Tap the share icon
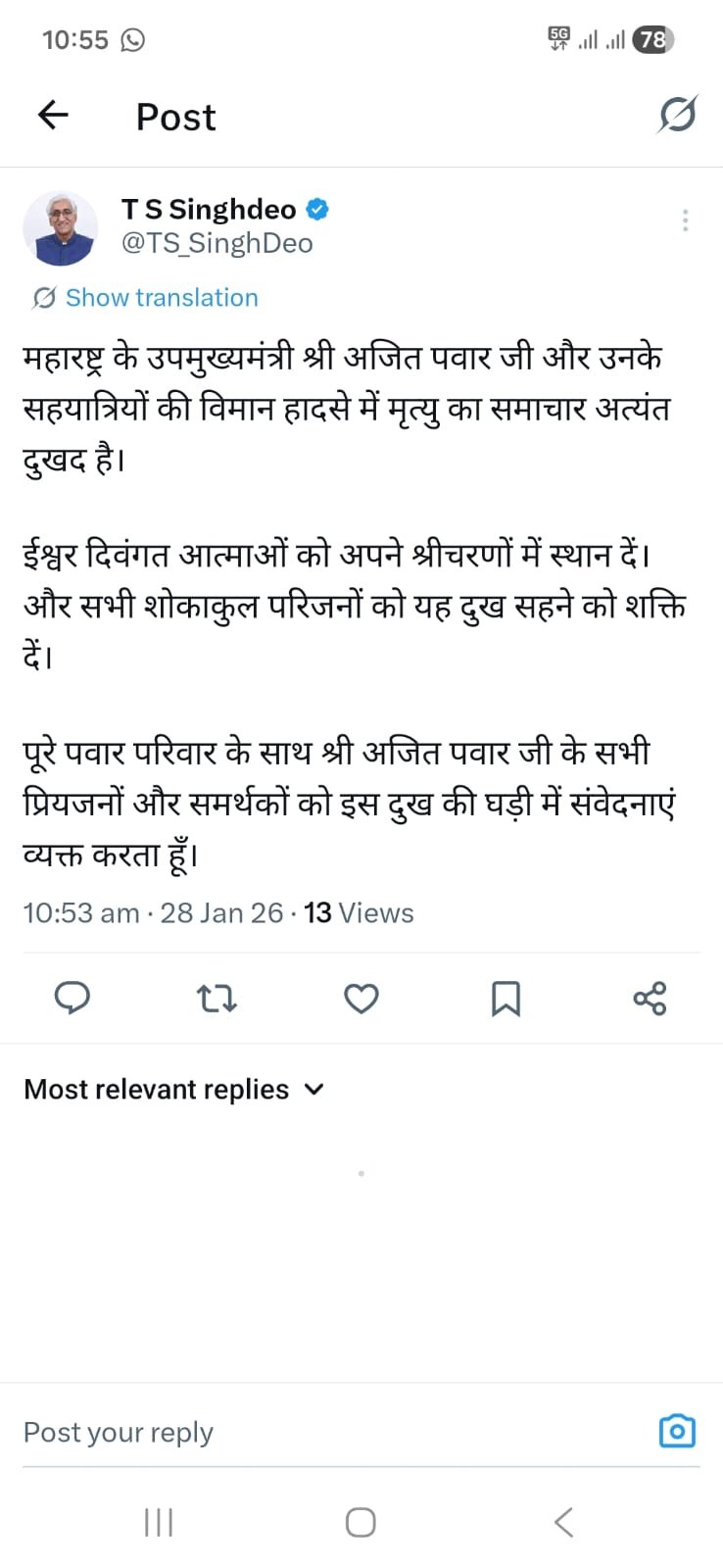The image size is (723, 1568). click(x=650, y=999)
